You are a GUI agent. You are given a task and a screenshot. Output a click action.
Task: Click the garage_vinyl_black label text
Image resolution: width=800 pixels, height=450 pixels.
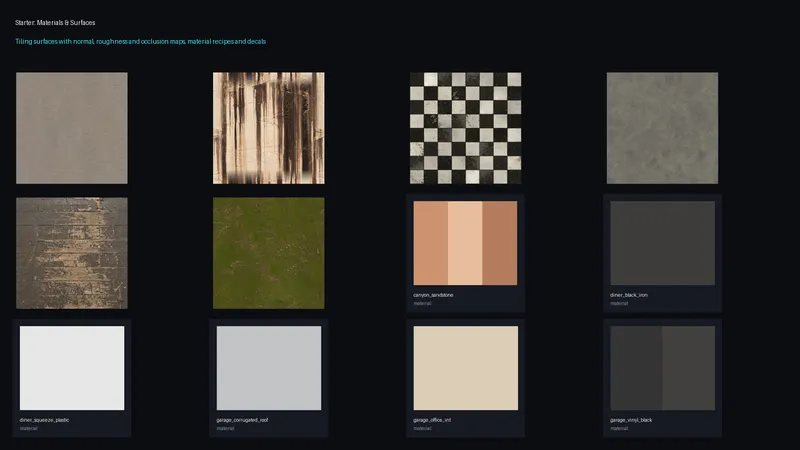pyautogui.click(x=631, y=420)
